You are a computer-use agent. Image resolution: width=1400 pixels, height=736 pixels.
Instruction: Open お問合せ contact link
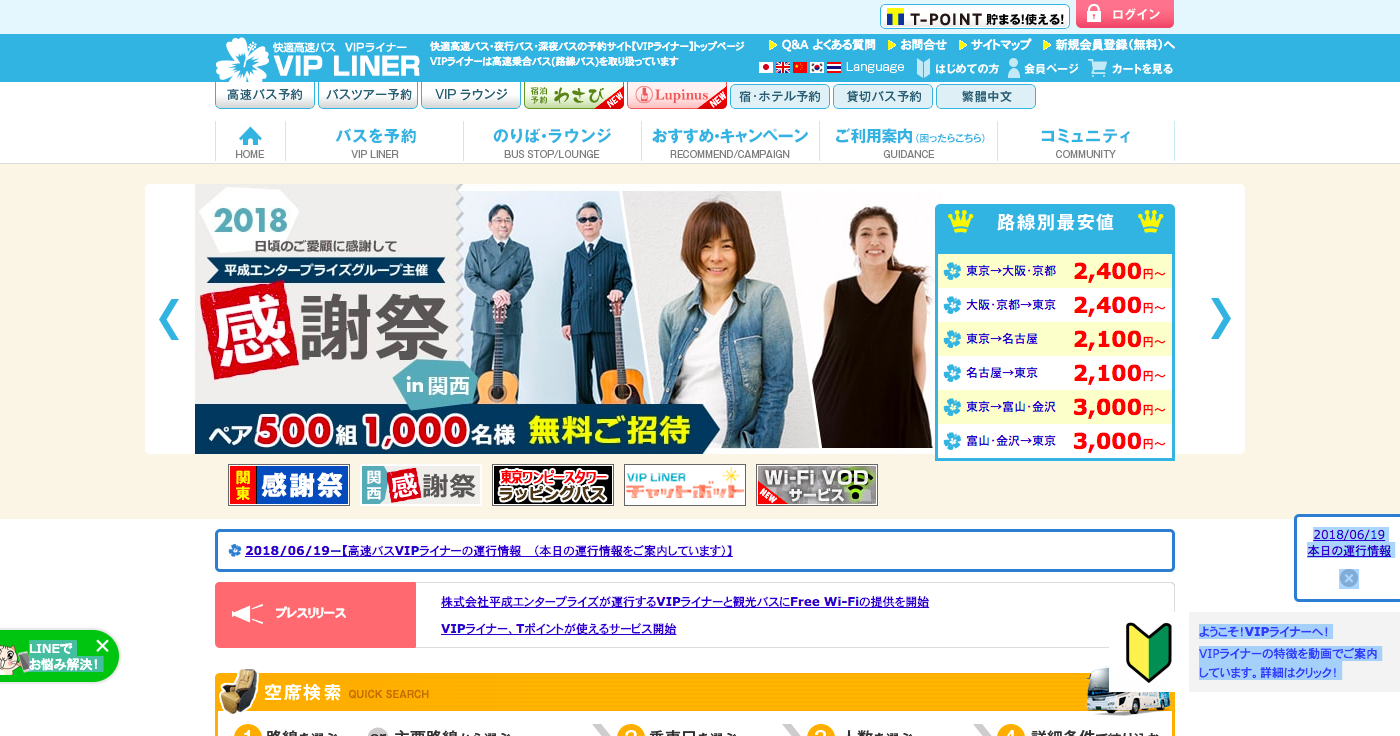pos(917,45)
